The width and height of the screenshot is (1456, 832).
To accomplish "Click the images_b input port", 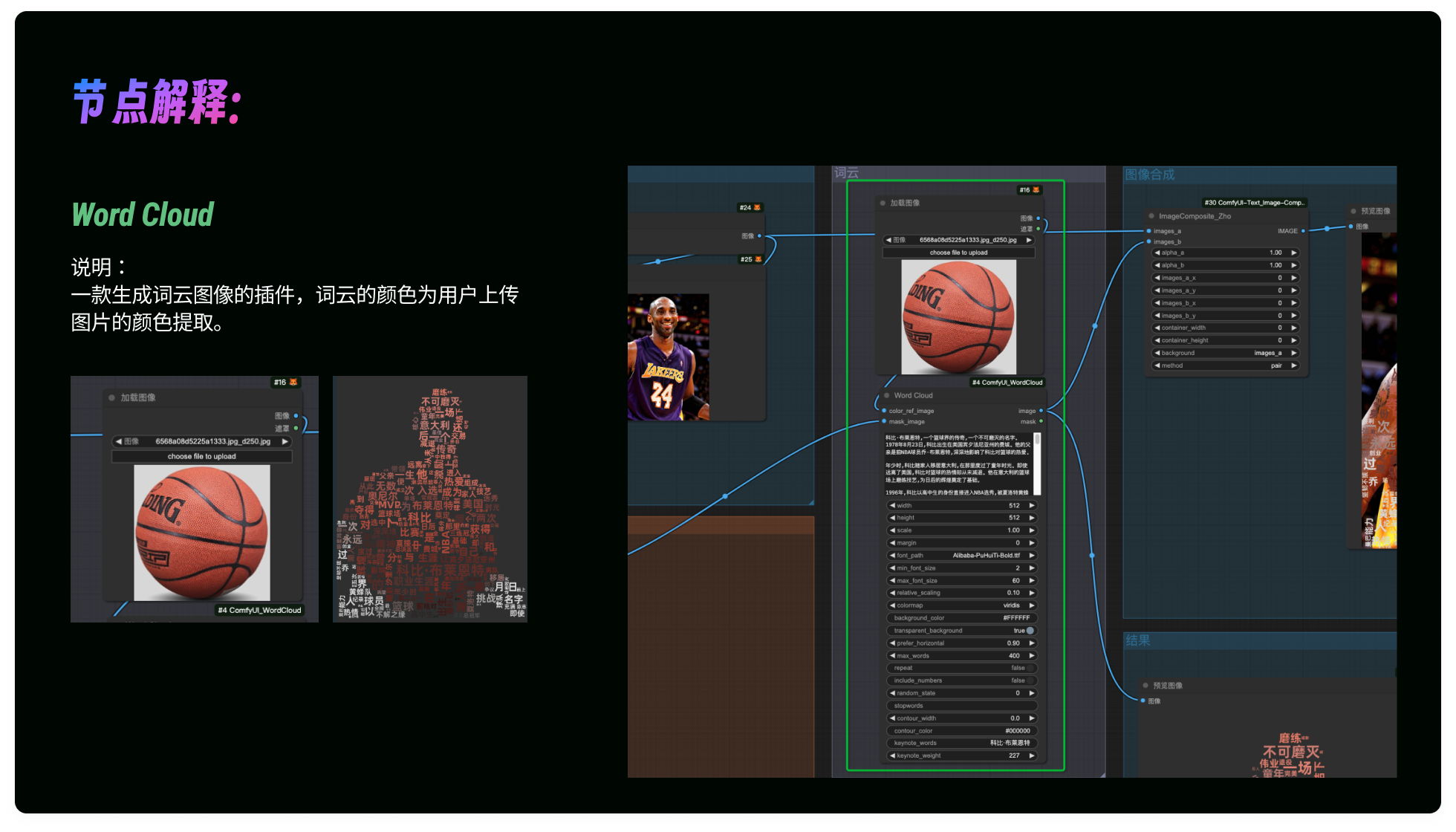I will pos(1148,241).
